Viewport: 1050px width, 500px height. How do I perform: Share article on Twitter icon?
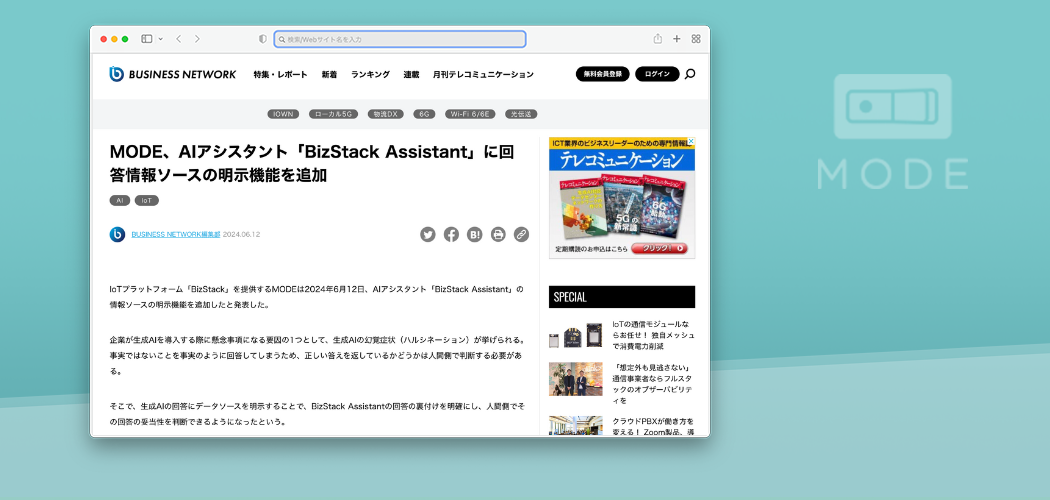pyautogui.click(x=428, y=234)
